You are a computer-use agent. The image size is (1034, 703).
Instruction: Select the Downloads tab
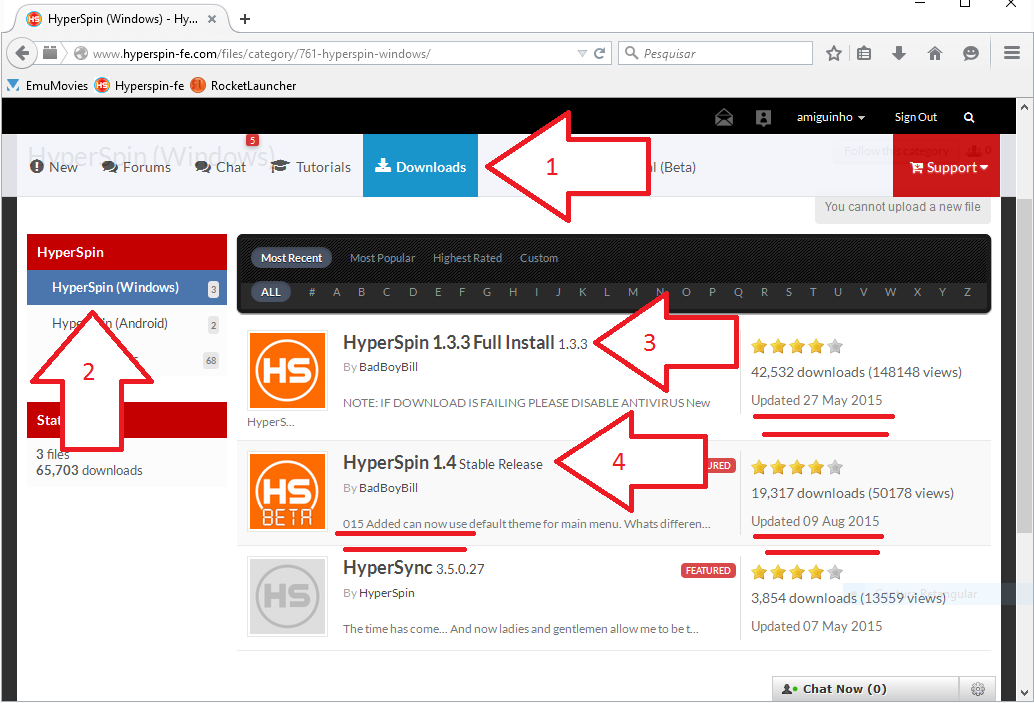[x=420, y=166]
